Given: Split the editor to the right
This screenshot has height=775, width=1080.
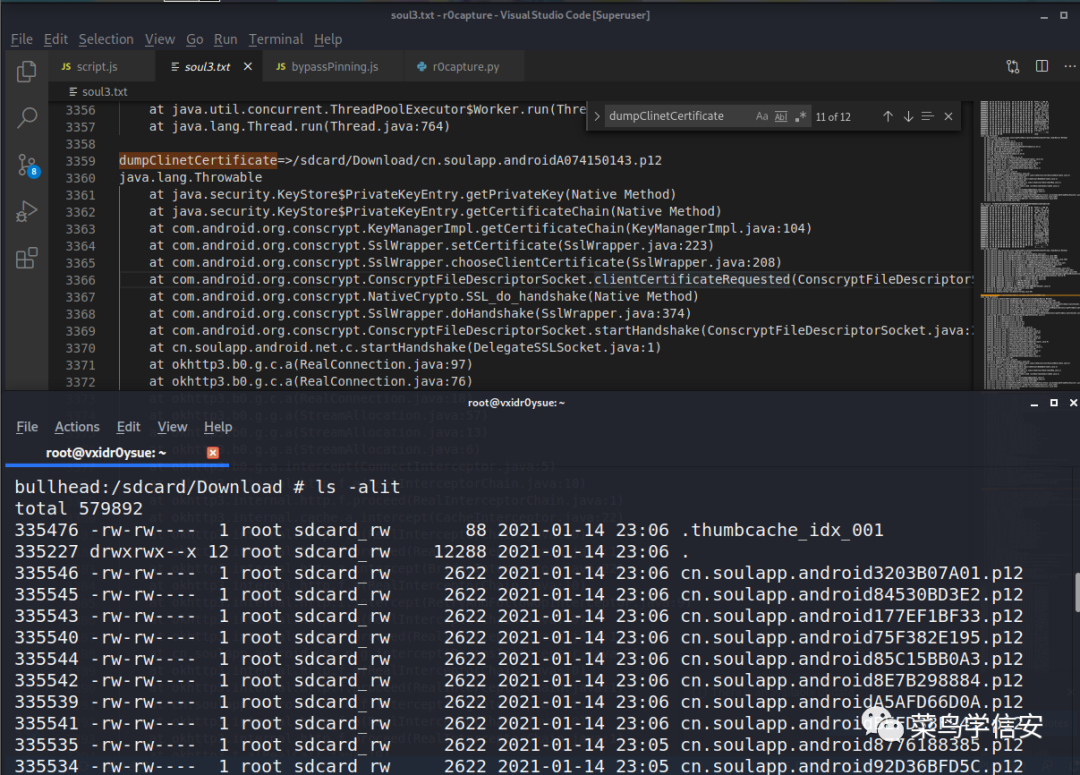Looking at the screenshot, I should point(1042,66).
